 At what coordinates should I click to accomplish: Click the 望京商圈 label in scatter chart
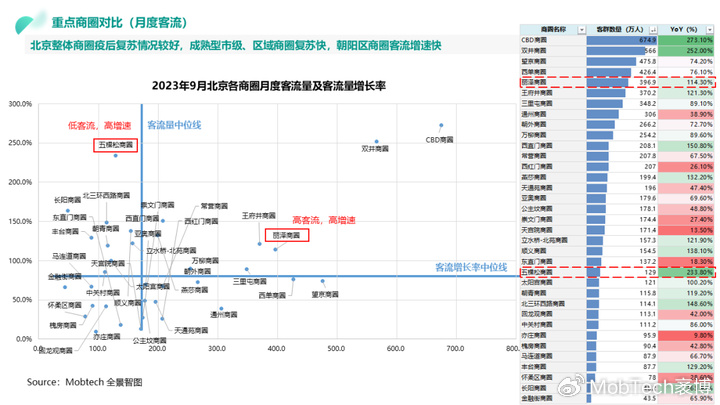point(325,294)
